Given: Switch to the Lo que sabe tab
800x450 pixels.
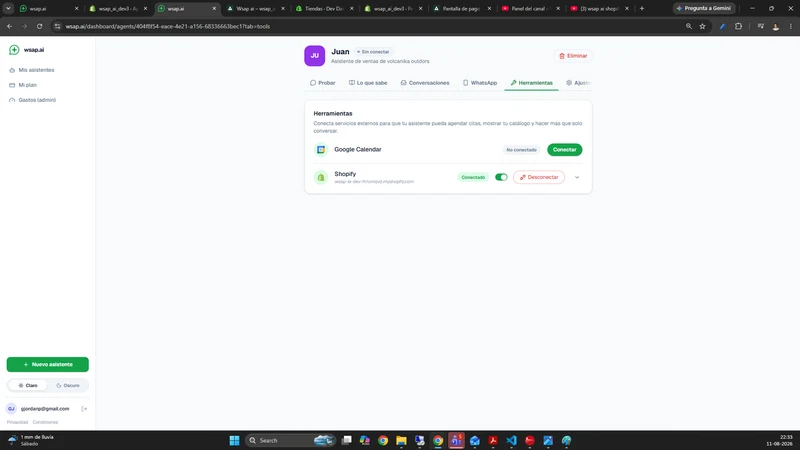Looking at the screenshot, I should click(368, 83).
